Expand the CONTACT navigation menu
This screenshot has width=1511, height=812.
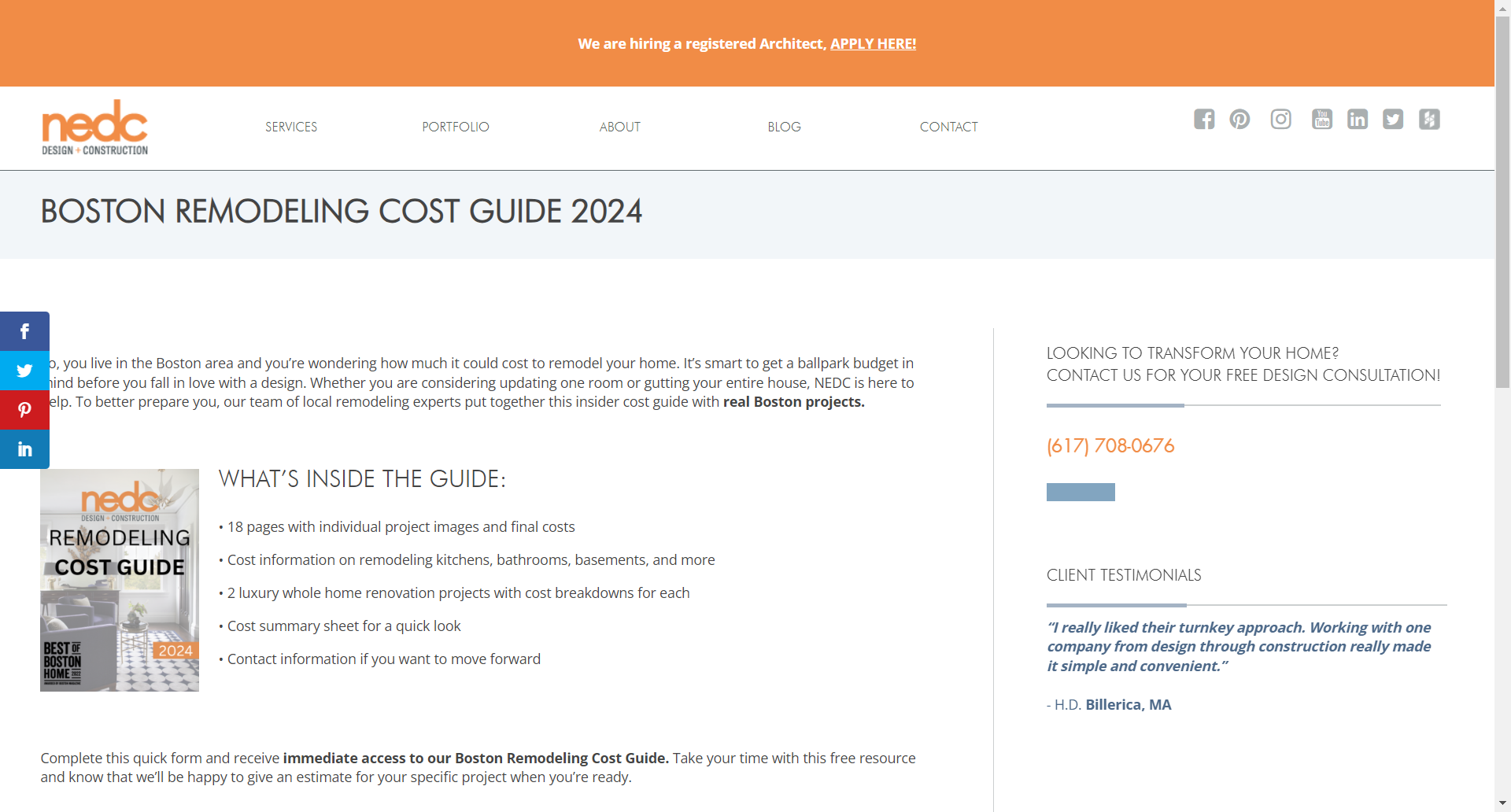click(948, 126)
